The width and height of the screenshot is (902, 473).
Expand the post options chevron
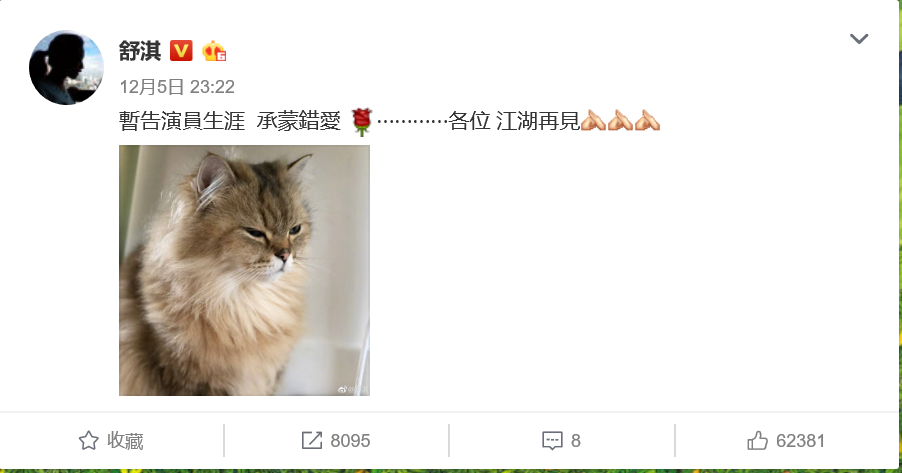859,39
